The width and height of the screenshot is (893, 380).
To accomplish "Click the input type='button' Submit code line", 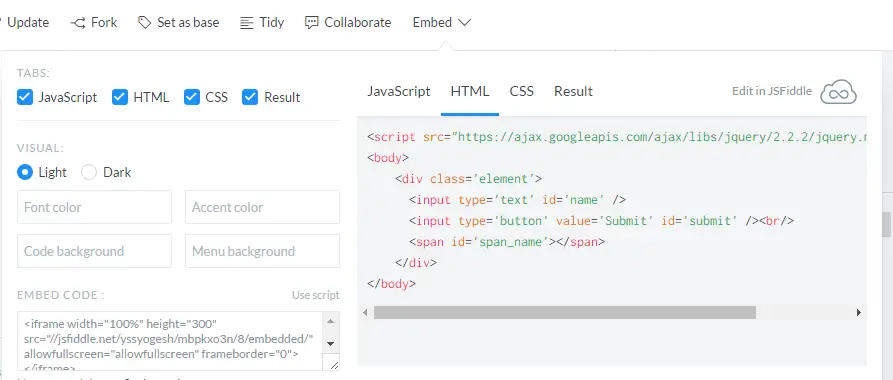I will 601,221.
